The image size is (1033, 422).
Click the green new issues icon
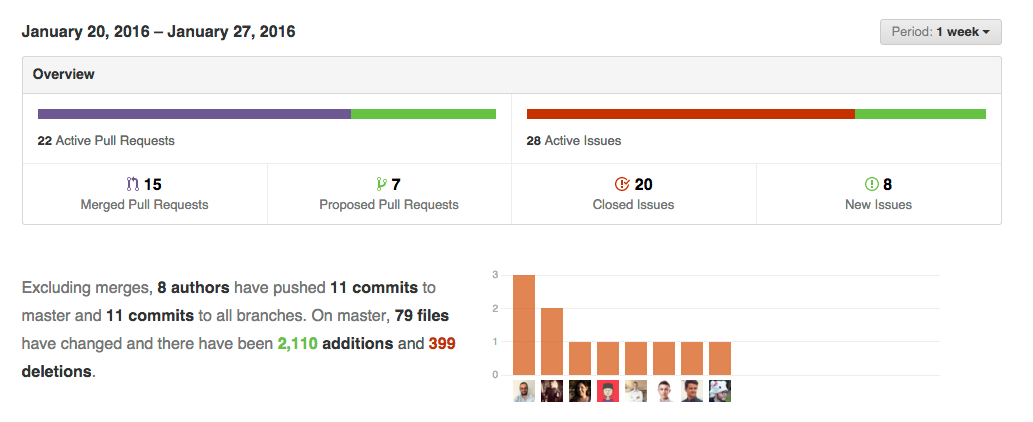[x=871, y=184]
